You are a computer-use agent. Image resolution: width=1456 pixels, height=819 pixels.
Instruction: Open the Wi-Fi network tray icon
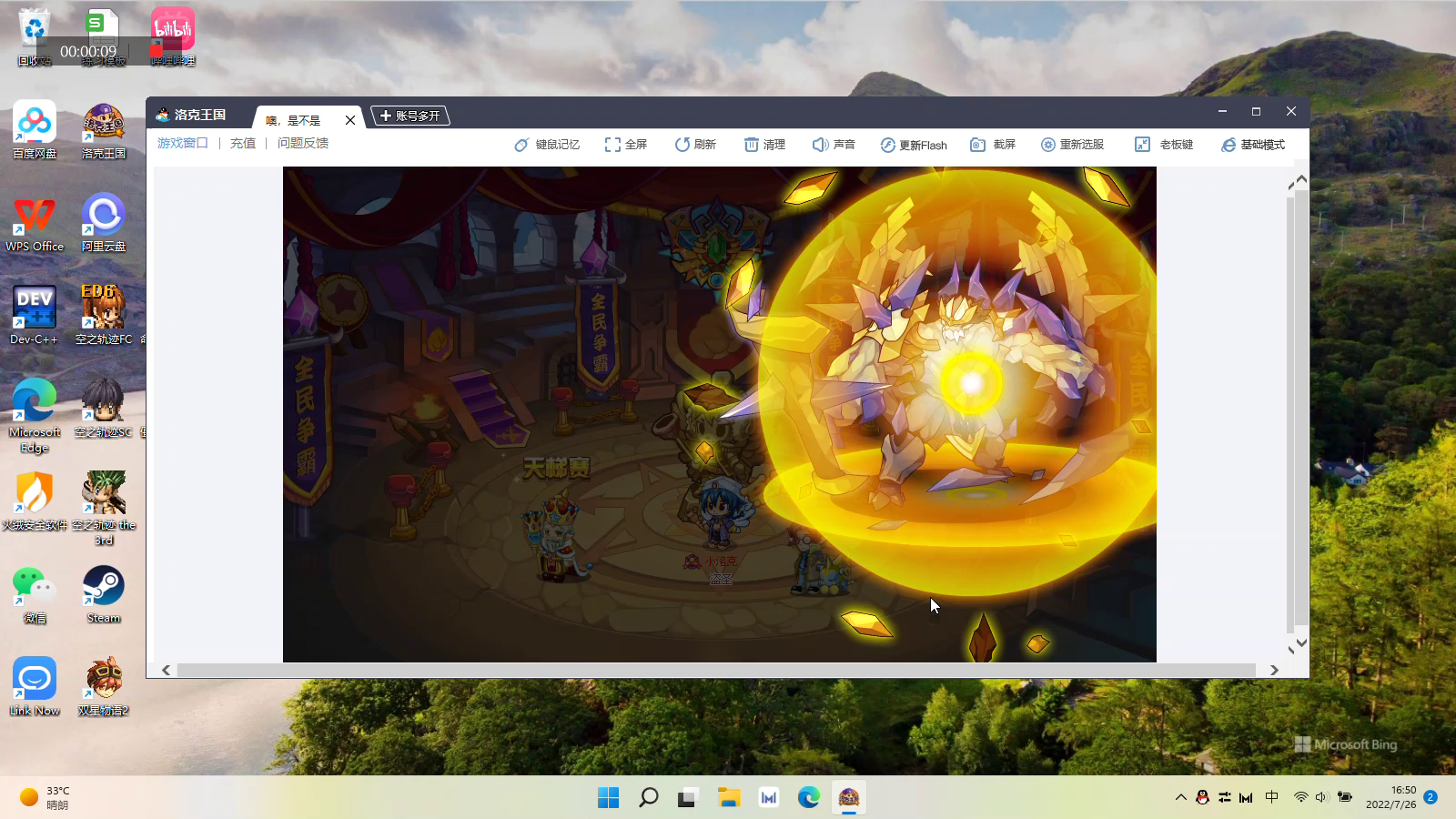(1301, 797)
